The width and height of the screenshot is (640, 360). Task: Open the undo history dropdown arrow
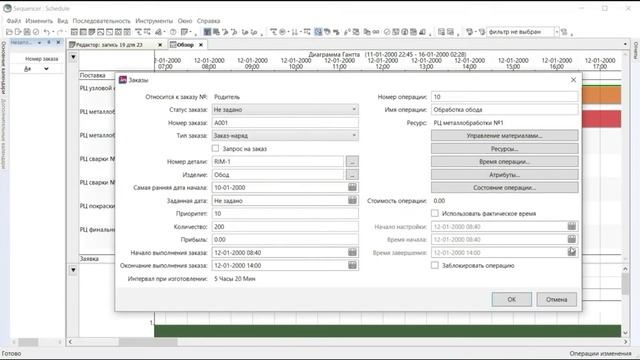[52, 32]
